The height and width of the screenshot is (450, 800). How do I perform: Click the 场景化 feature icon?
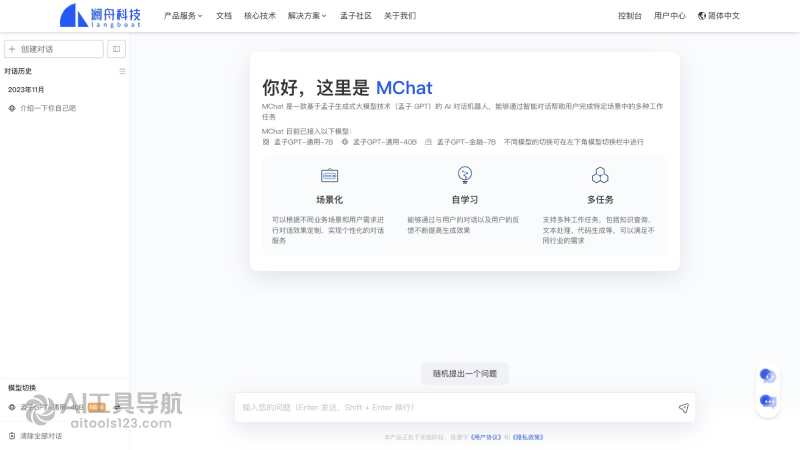330,176
